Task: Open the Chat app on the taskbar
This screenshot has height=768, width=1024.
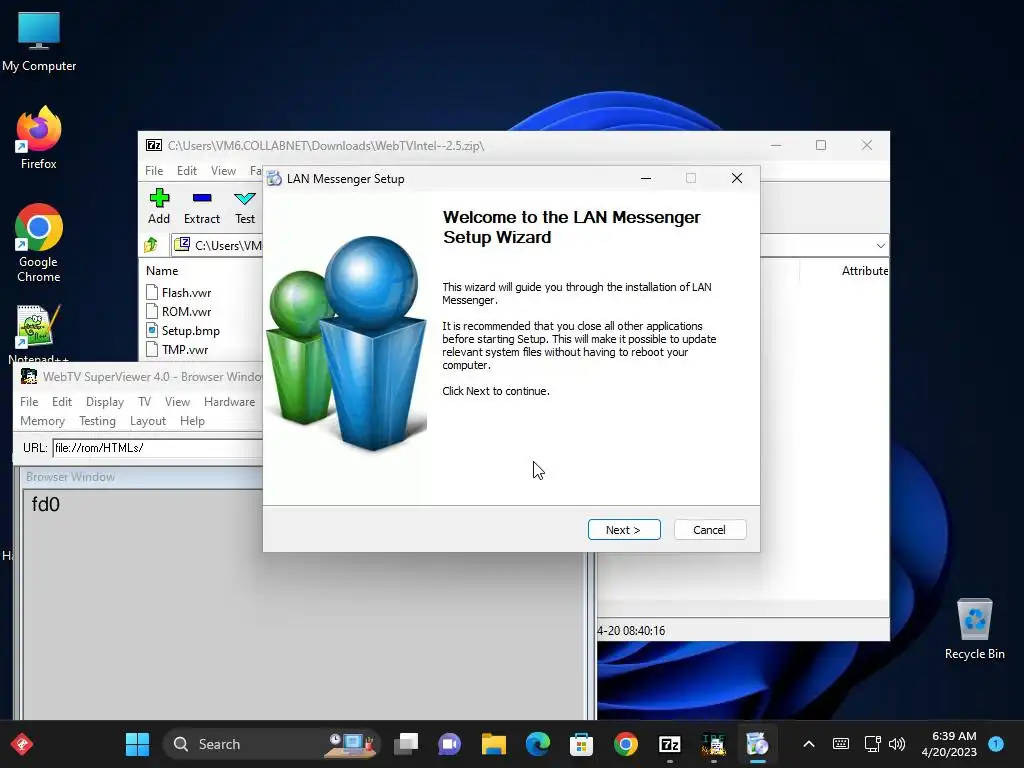Action: (449, 744)
